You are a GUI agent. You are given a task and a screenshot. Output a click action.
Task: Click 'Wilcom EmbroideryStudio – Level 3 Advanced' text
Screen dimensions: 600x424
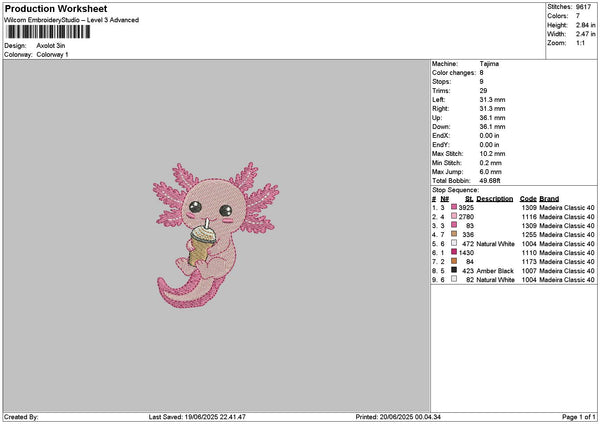tap(72, 20)
